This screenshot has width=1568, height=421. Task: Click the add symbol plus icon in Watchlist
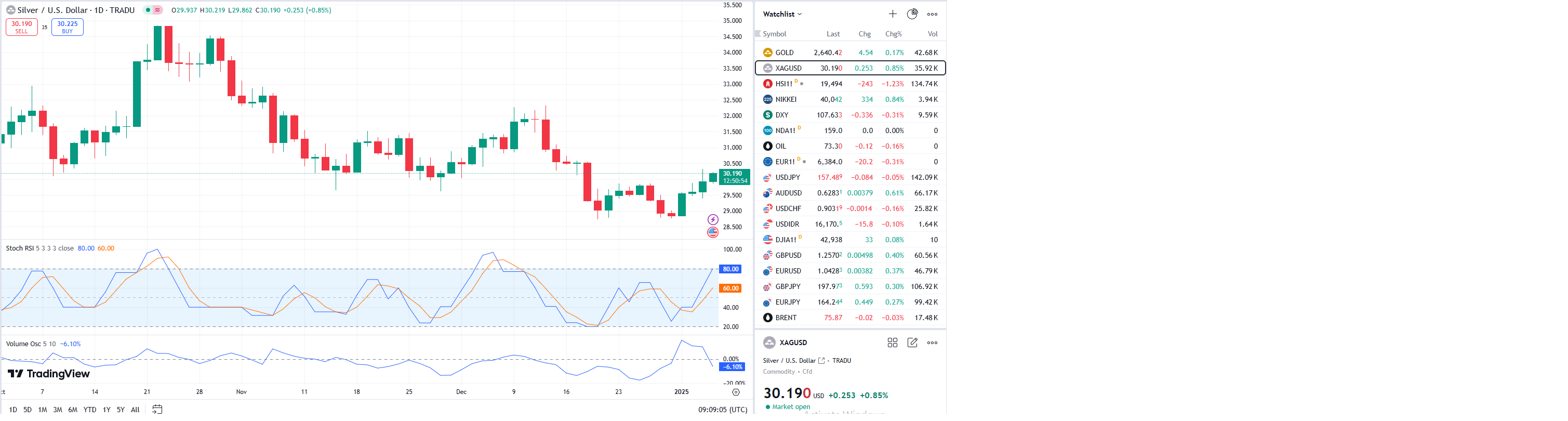tap(893, 14)
